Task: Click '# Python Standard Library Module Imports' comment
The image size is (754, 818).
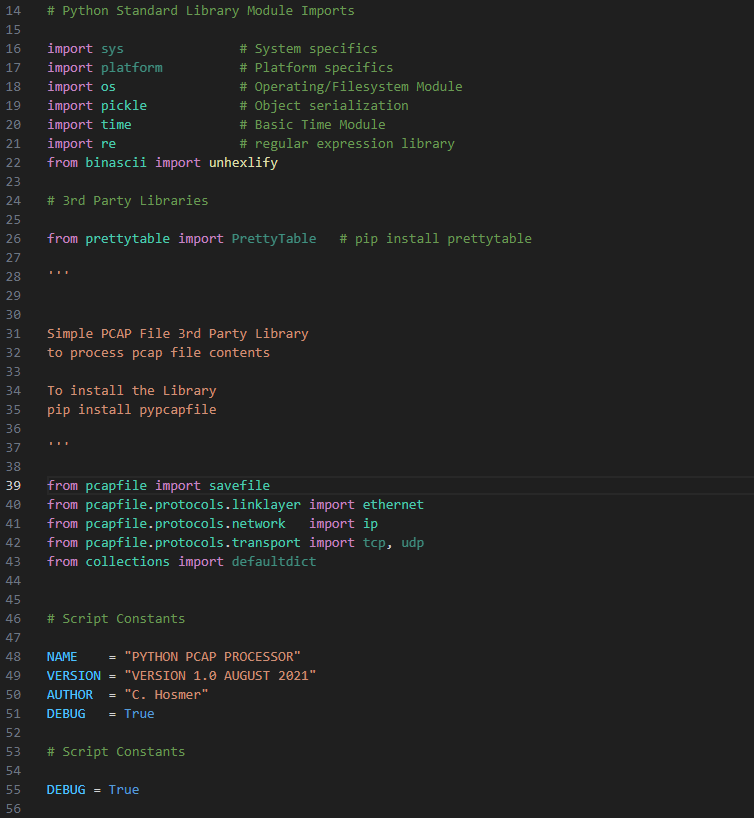Action: pyautogui.click(x=201, y=11)
